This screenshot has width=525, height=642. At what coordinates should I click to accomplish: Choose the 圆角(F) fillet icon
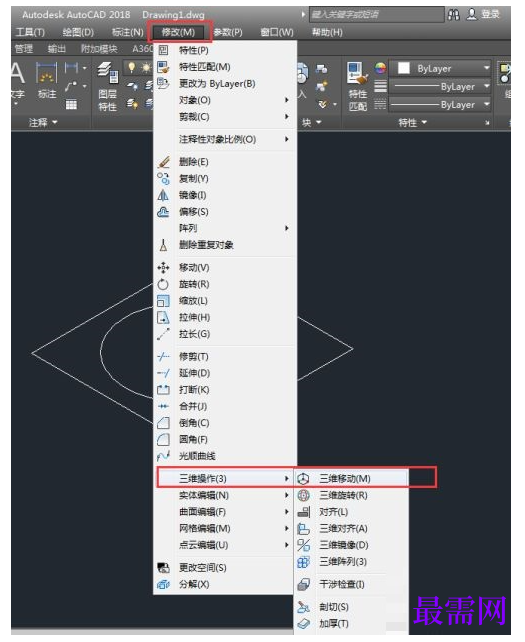pyautogui.click(x=163, y=439)
